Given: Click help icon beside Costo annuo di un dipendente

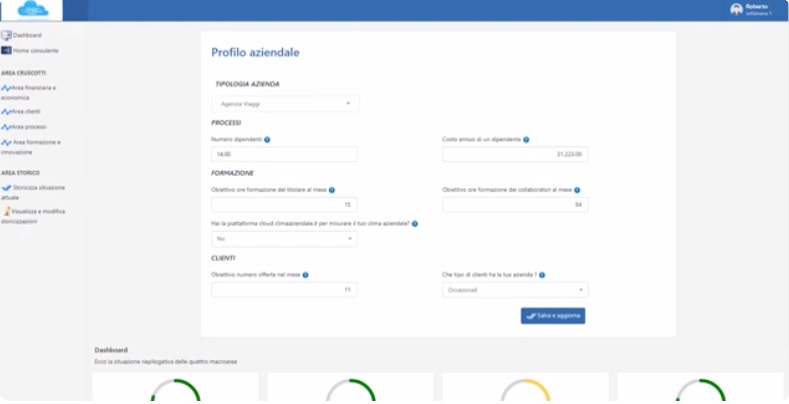Looking at the screenshot, I should pos(526,140).
